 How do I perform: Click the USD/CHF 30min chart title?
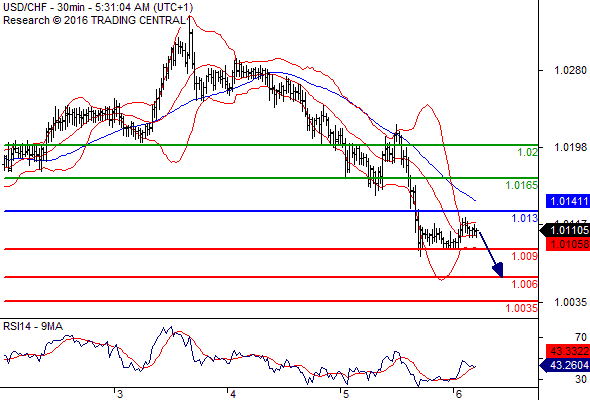[x=98, y=7]
